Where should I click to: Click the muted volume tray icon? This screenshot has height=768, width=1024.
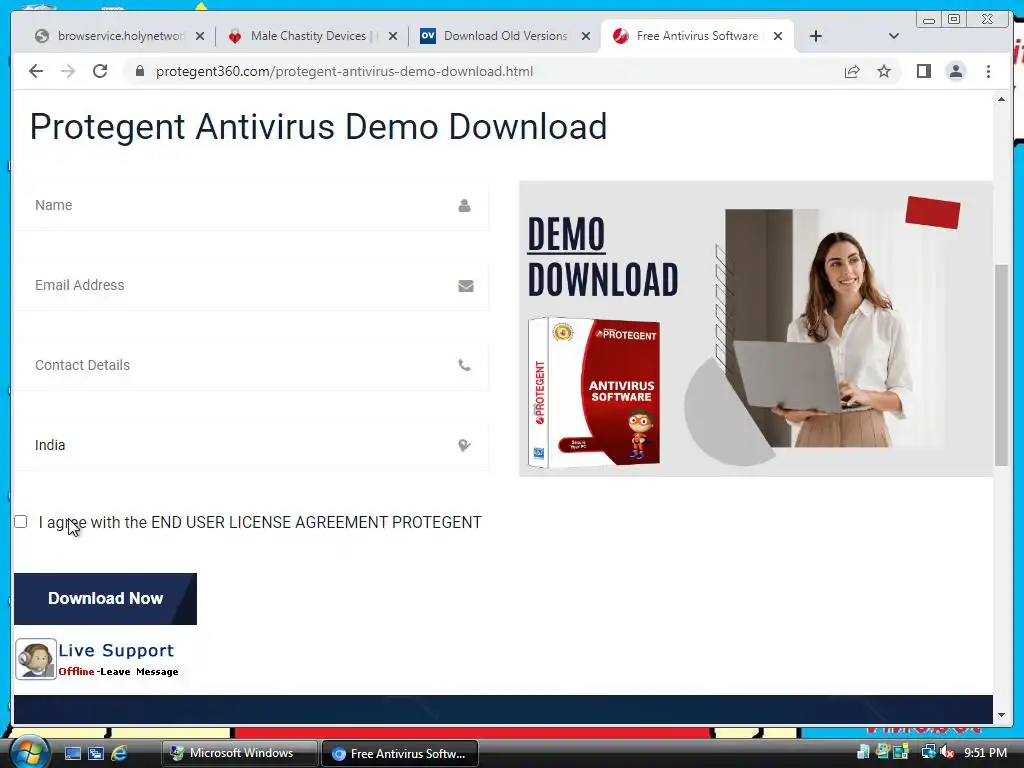click(x=947, y=753)
